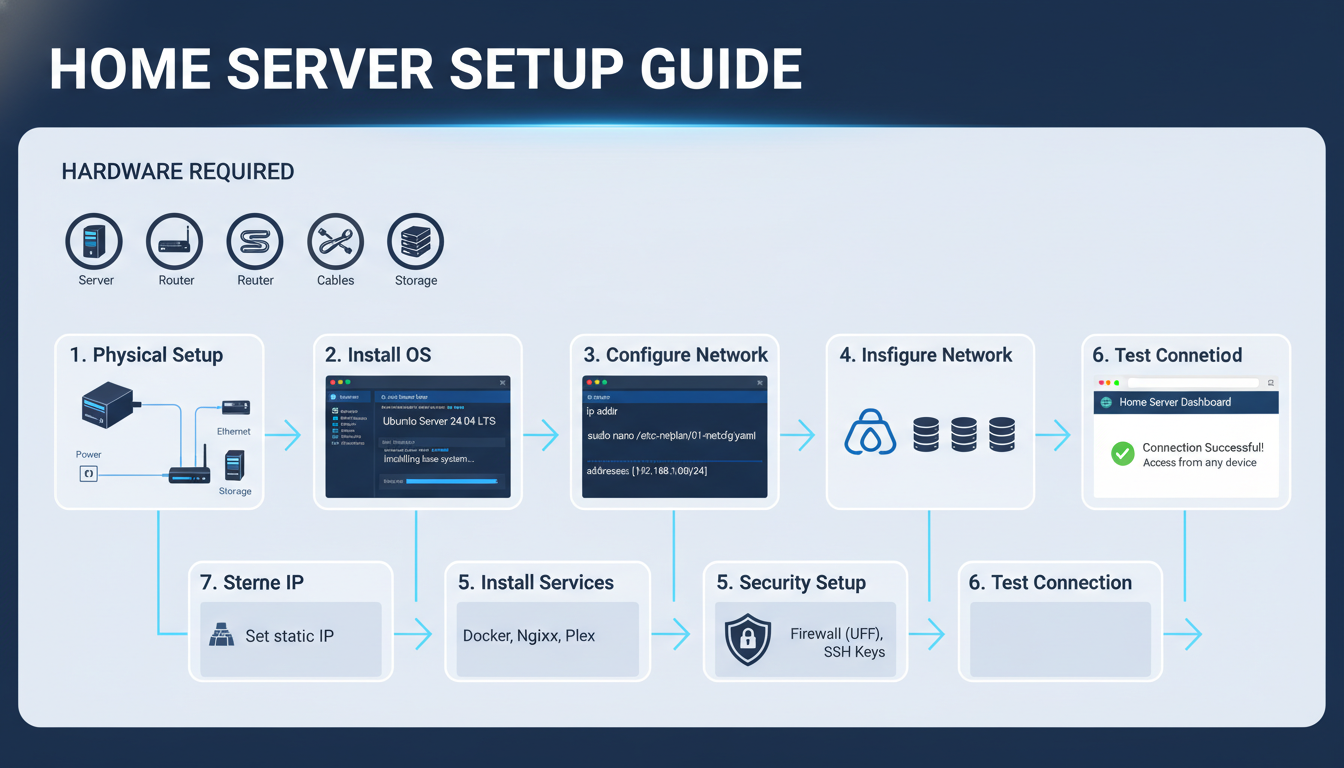Click the browser address bar in Test Connetiod card
This screenshot has width=1344, height=768.
(1192, 383)
